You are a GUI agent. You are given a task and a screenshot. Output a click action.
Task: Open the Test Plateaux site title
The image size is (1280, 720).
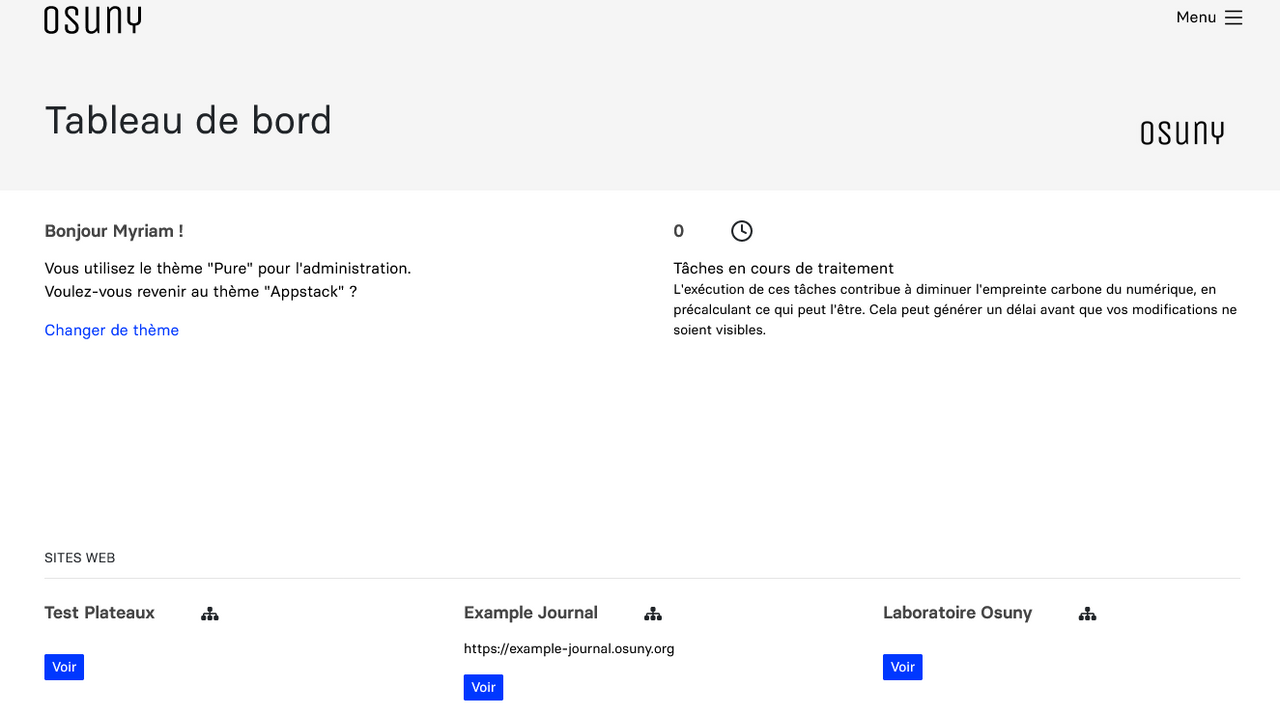(100, 613)
